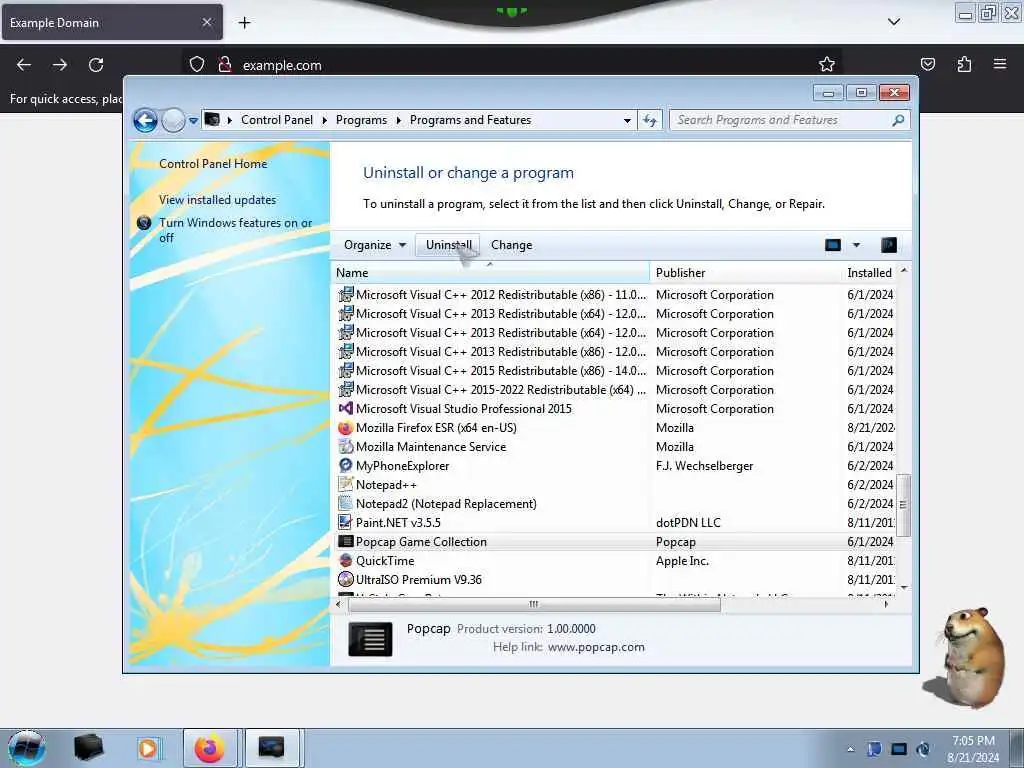Click the www.popcap.com help link
The image size is (1024, 768).
tap(596, 647)
